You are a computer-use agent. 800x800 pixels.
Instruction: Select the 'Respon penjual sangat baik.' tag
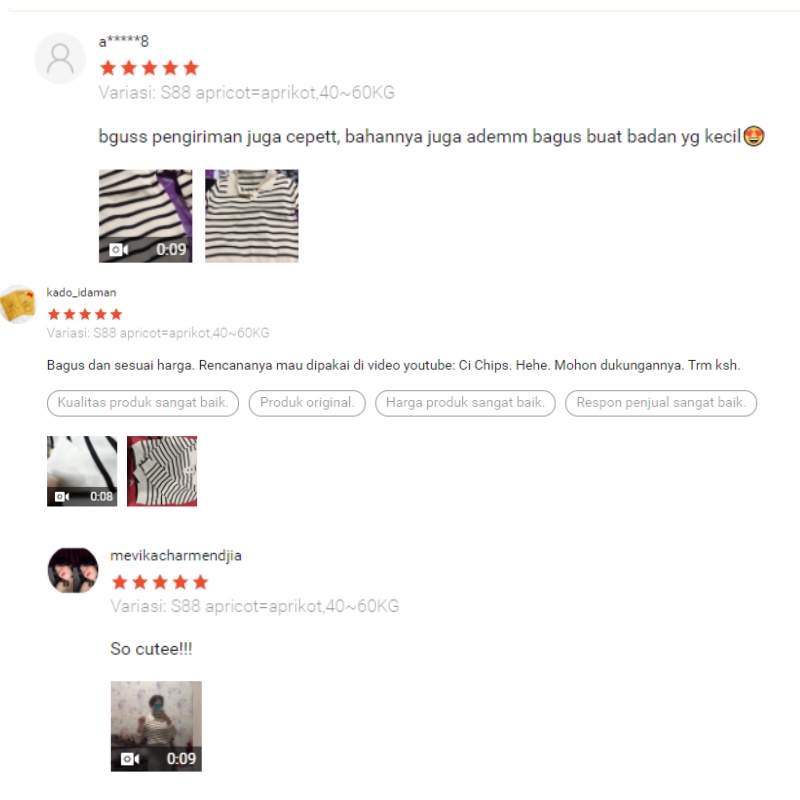[661, 403]
